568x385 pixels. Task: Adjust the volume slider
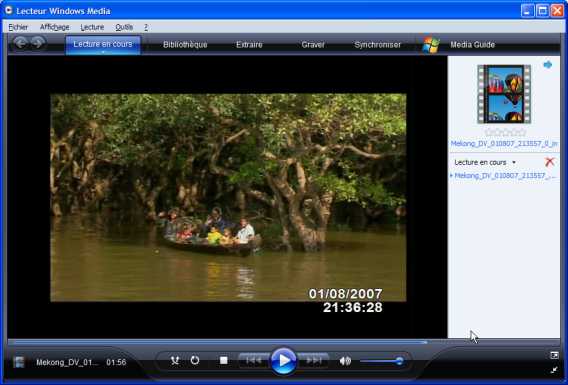[382, 361]
